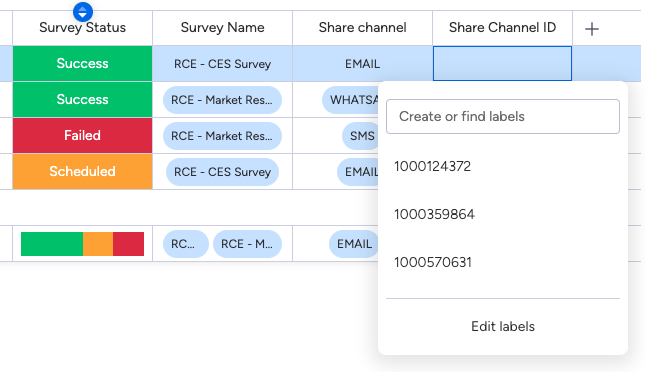Screen dimensions: 646x372
Task: Click the Create or find labels field
Action: click(x=503, y=116)
